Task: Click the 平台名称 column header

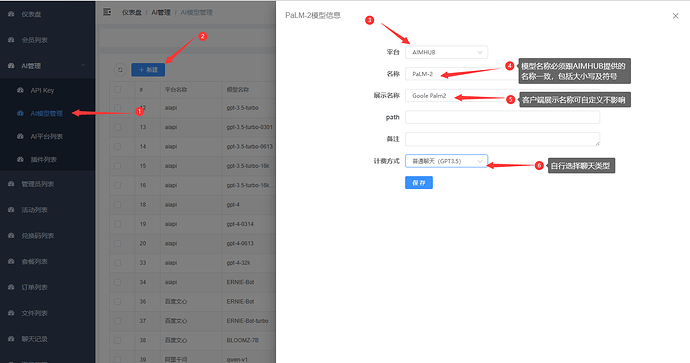Action: click(176, 89)
